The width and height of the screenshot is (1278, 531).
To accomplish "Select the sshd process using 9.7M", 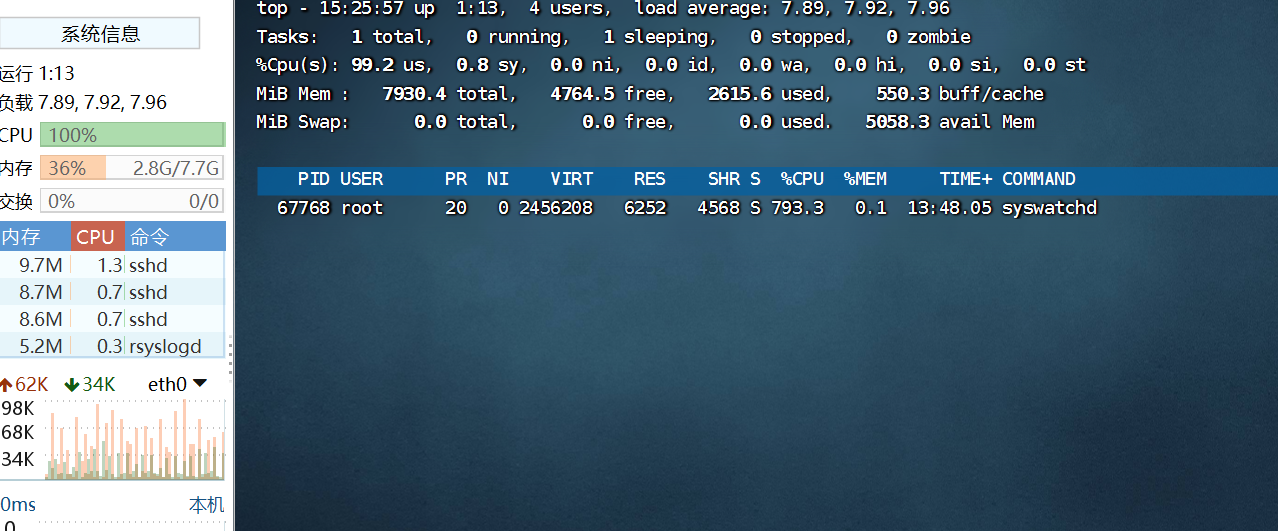I will click(112, 265).
